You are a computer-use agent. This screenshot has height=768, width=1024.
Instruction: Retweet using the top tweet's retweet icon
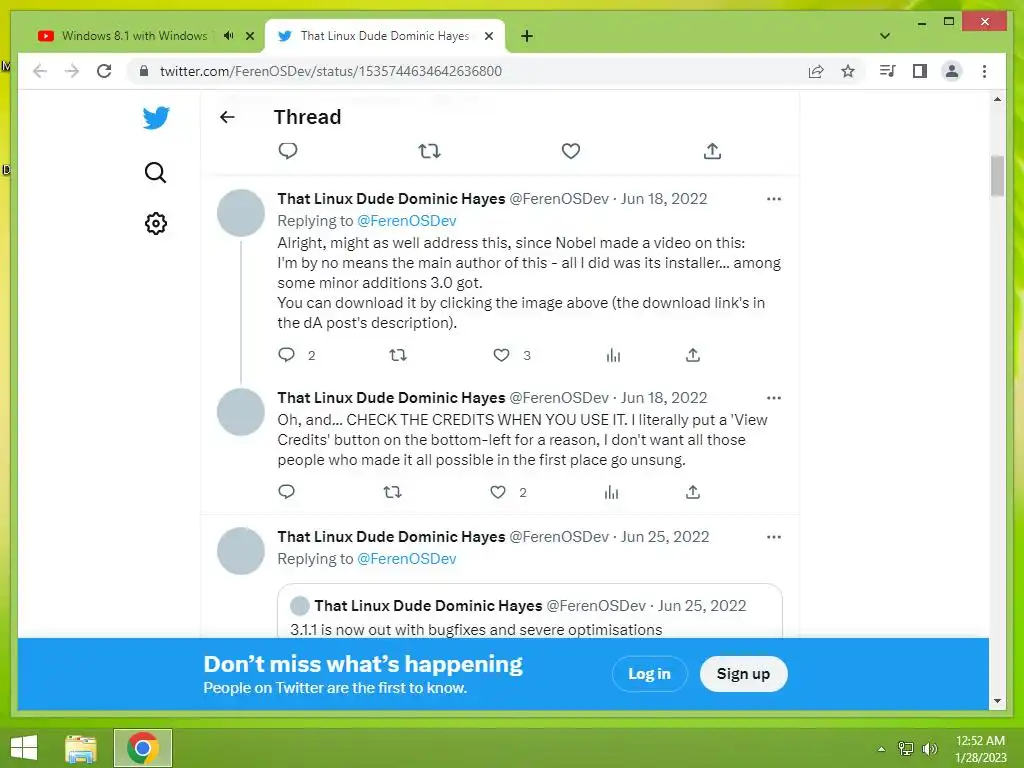(x=429, y=151)
